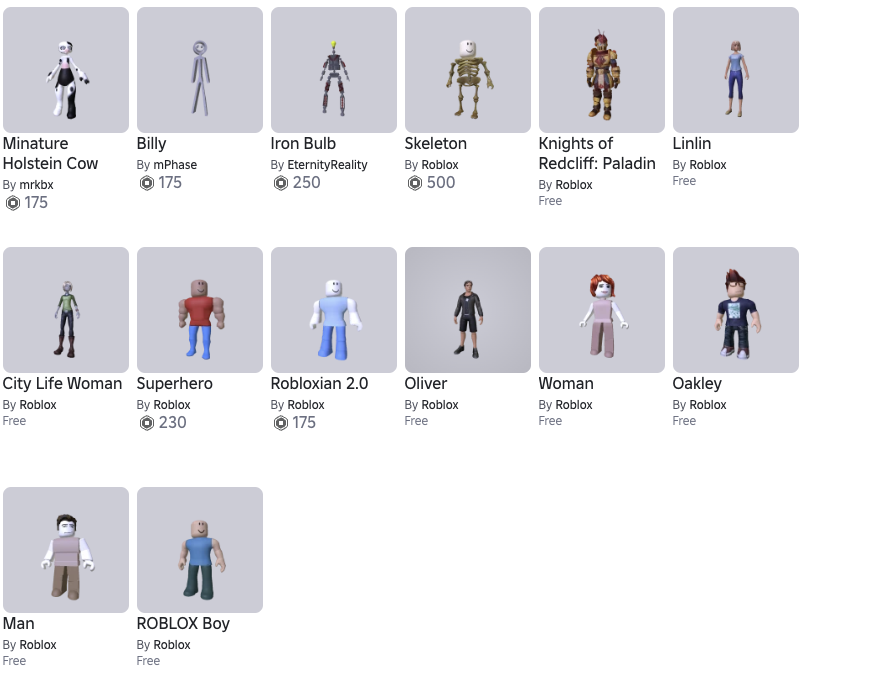The image size is (872, 698).
Task: Open the Billy avatar thumbnail
Action: point(200,70)
